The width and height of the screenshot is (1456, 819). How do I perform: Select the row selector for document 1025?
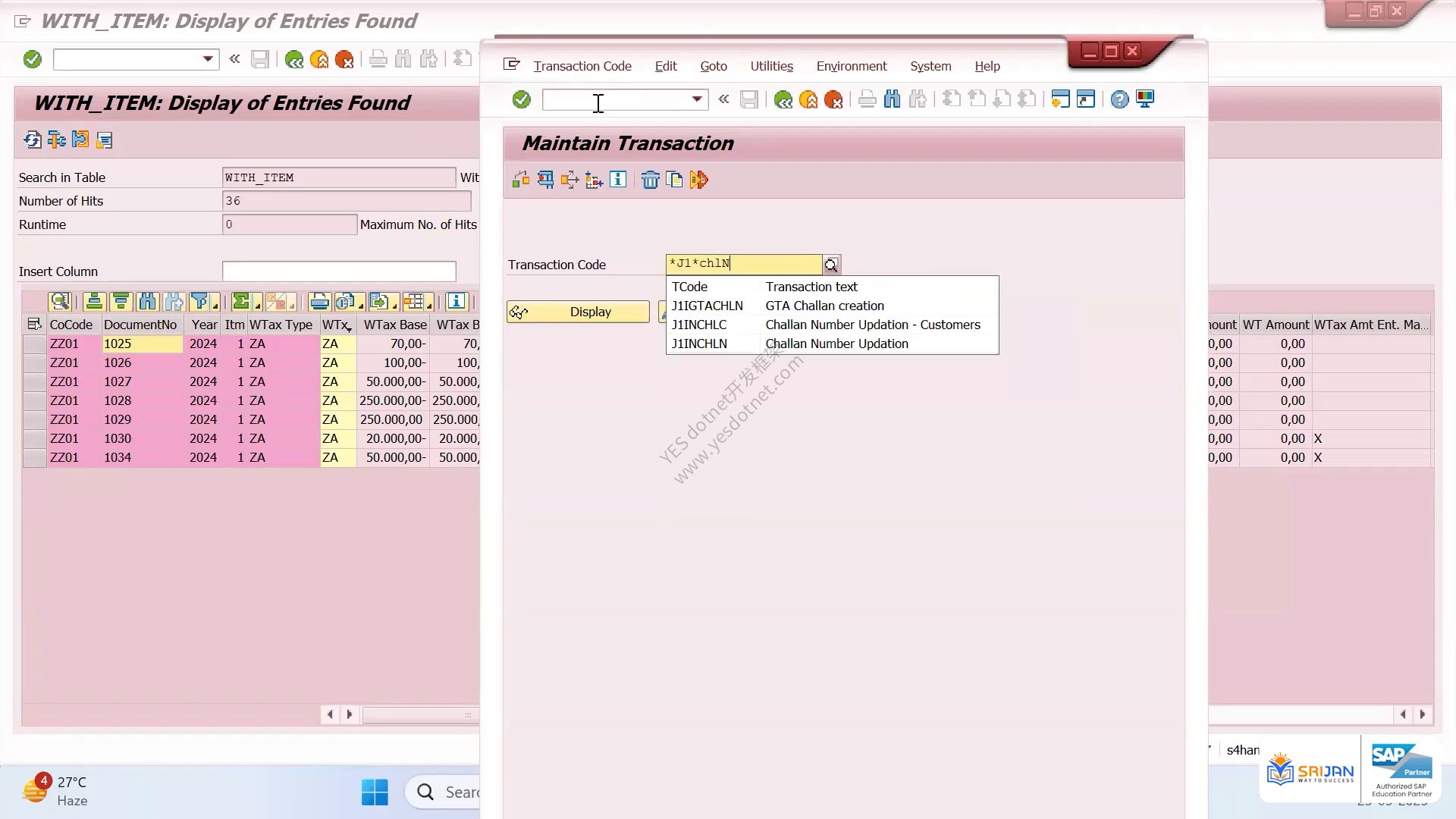[x=34, y=344]
